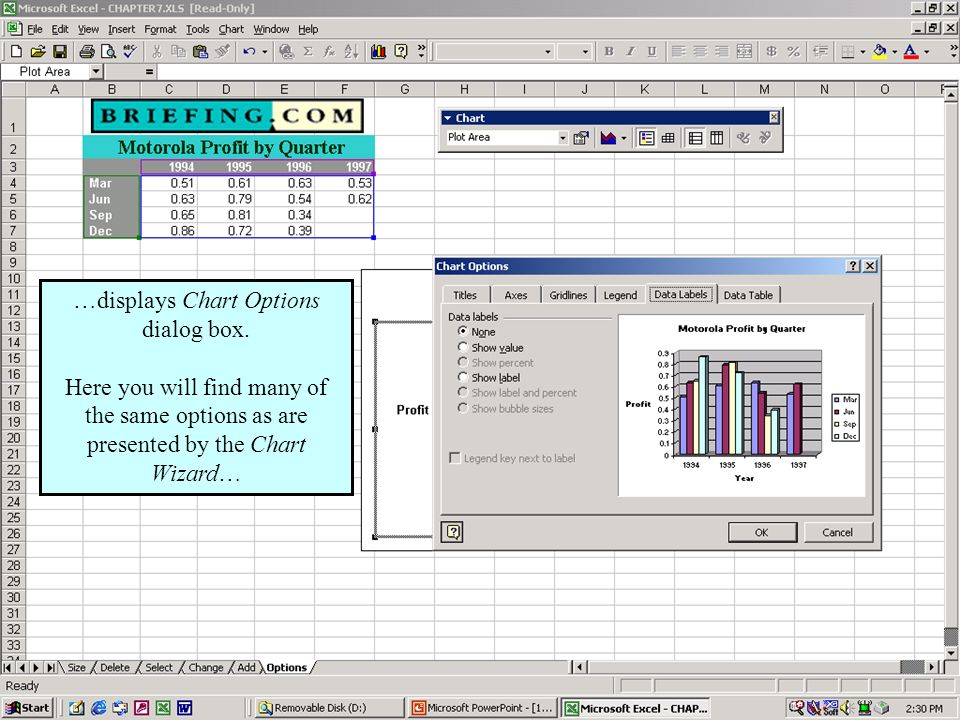Select the Show label radio button
The height and width of the screenshot is (720, 960).
pyautogui.click(x=463, y=377)
